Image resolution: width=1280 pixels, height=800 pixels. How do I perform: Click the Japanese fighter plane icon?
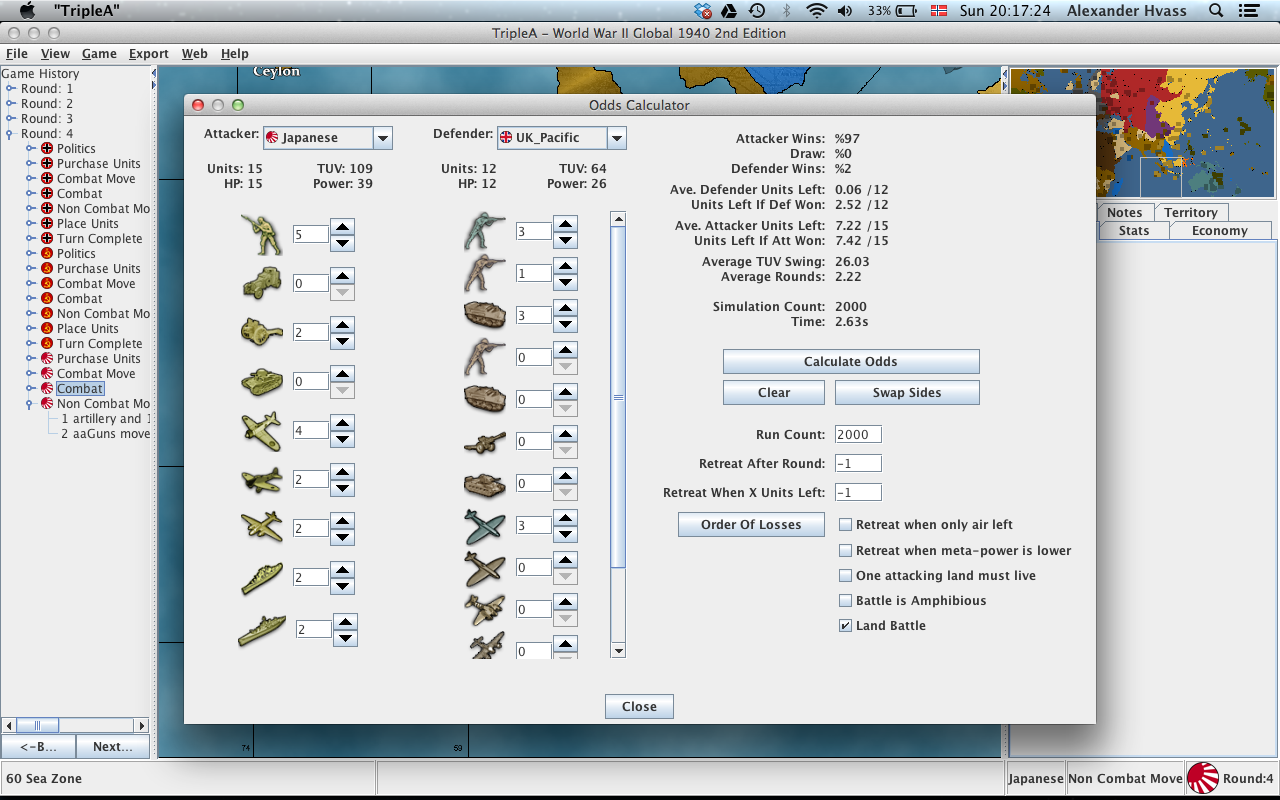coord(262,430)
